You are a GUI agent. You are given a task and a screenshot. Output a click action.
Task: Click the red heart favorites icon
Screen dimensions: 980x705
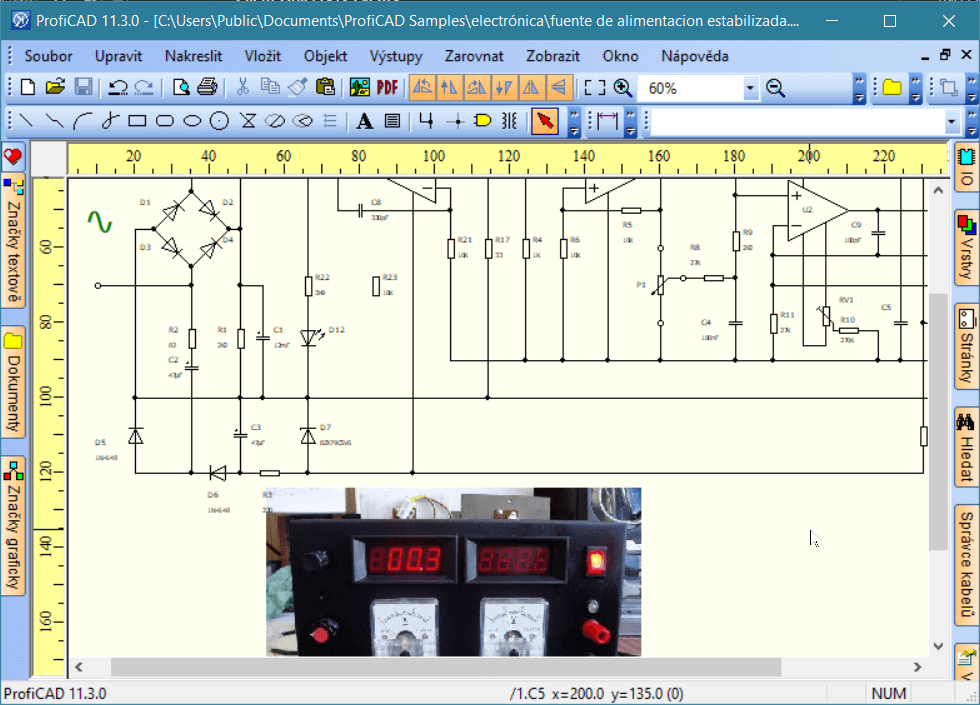[x=13, y=157]
